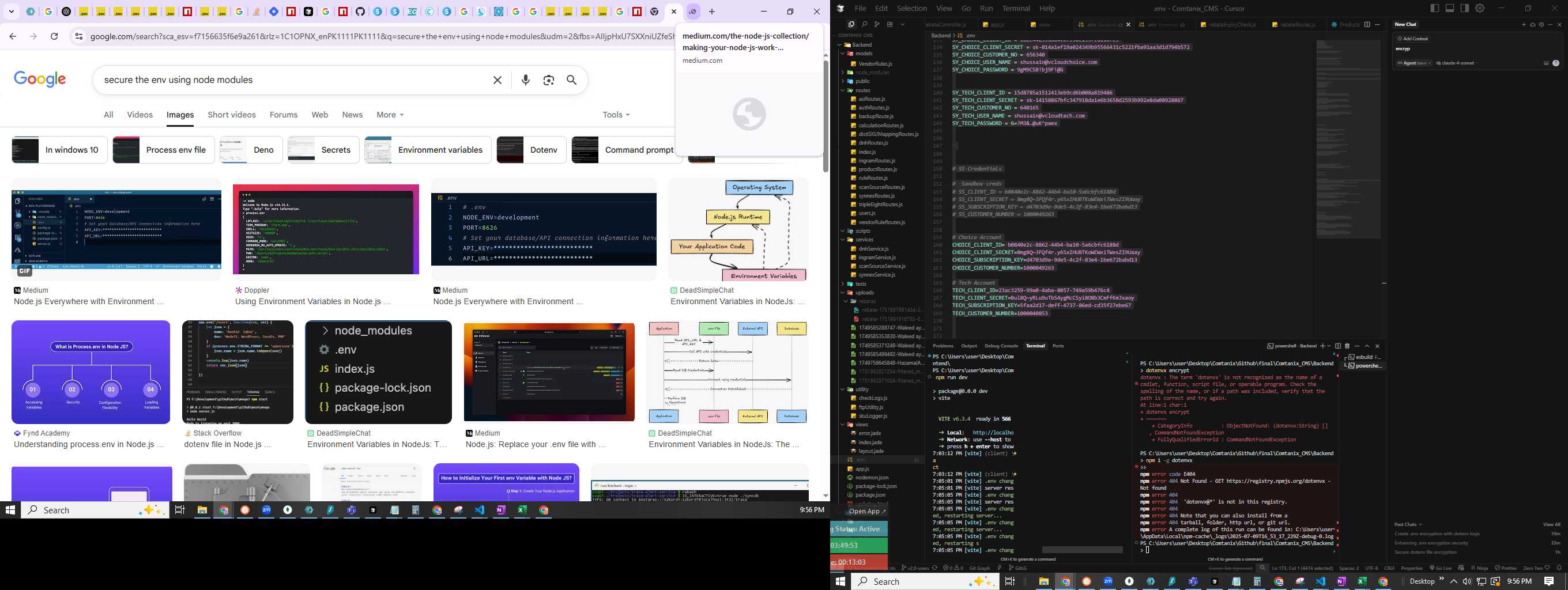Send the chat message with the arrow button
Image resolution: width=1568 pixels, height=590 pixels.
(1556, 63)
